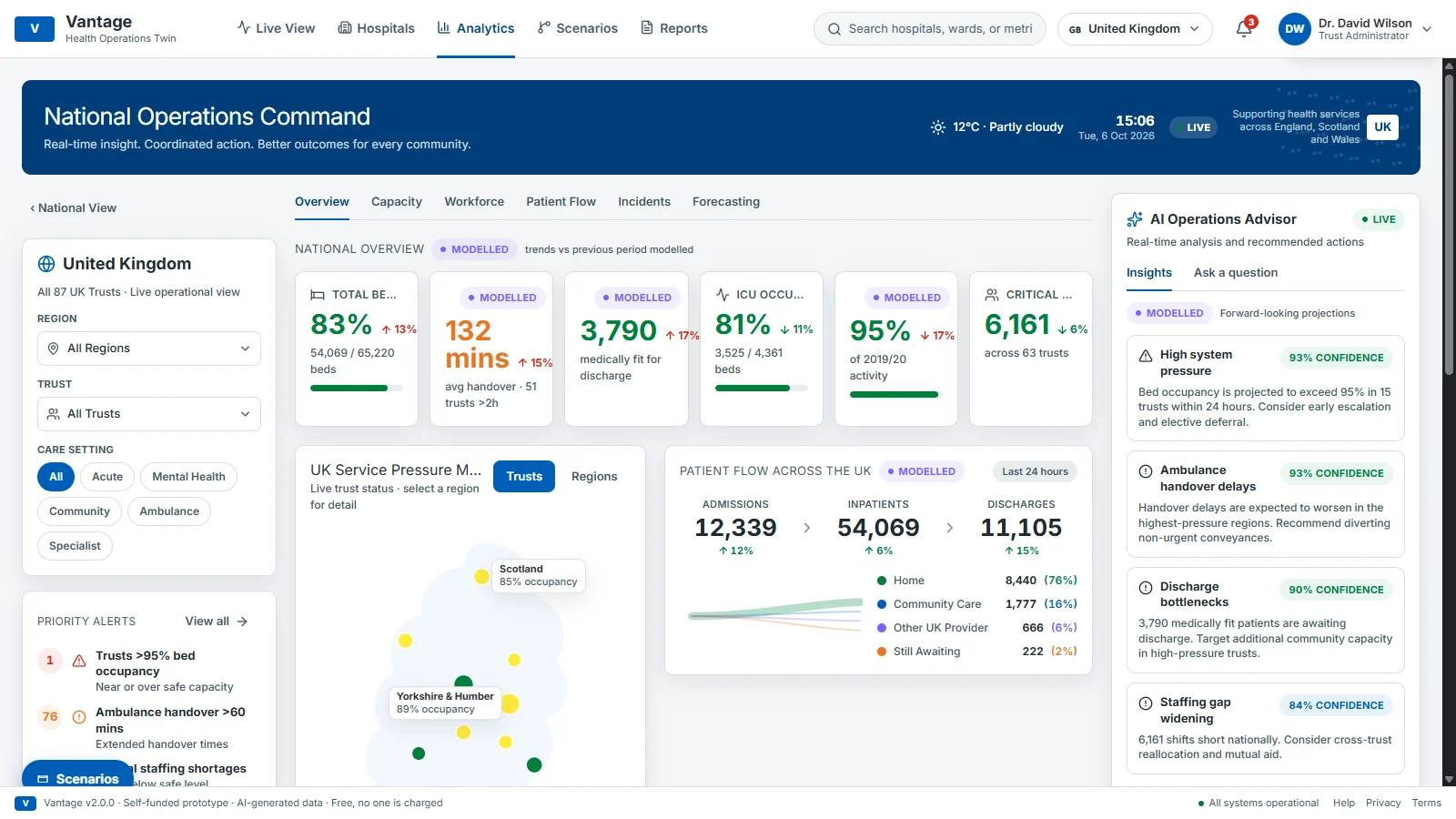Click the ICU occupancy pulse icon

point(723,295)
